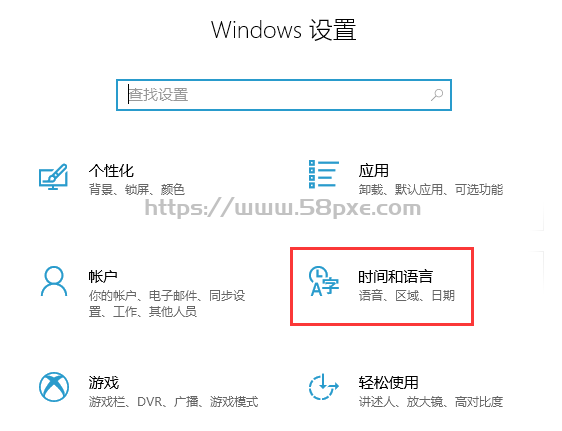Focus the 查找设置 search field
The image size is (562, 431).
[x=284, y=95]
